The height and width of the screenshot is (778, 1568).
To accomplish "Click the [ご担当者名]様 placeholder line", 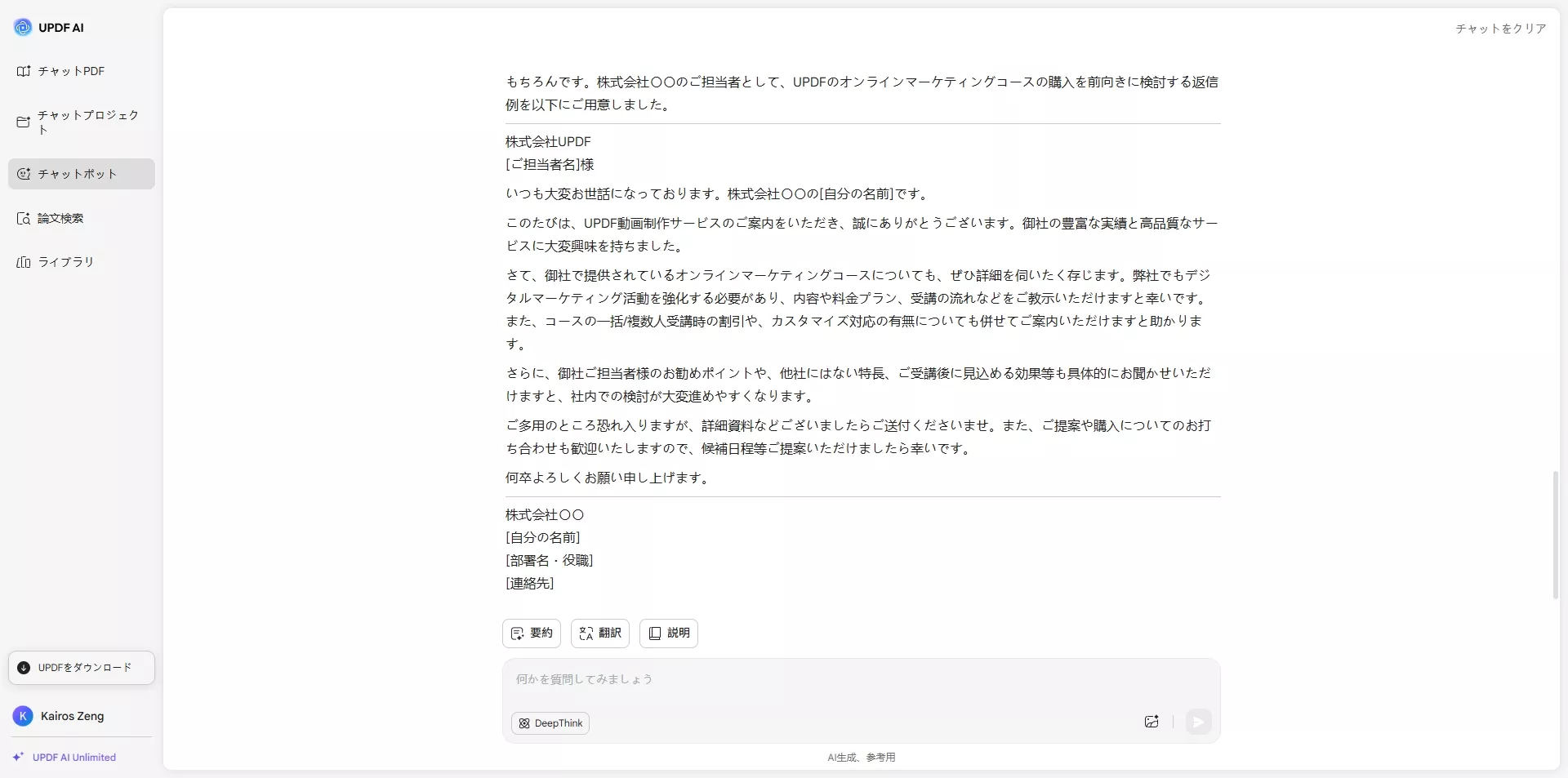I will 550,165.
